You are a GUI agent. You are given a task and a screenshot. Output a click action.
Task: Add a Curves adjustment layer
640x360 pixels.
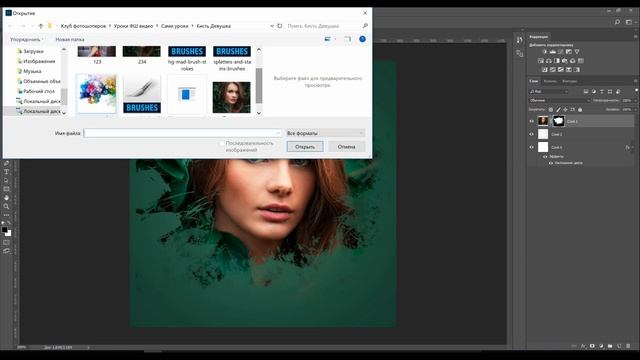click(x=561, y=52)
